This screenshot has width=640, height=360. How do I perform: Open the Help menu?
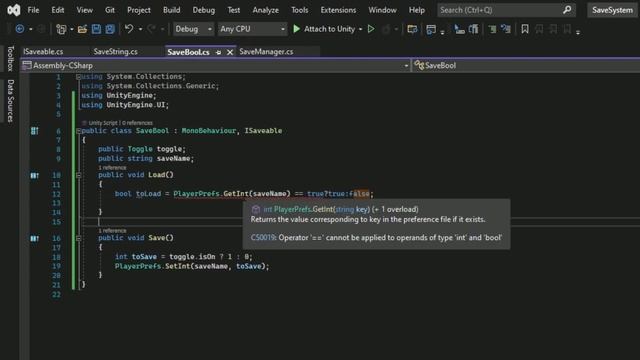pyautogui.click(x=417, y=10)
